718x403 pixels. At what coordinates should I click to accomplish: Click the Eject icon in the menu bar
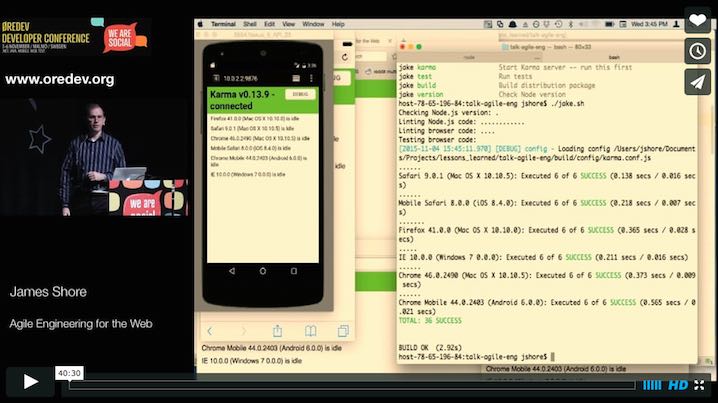pyautogui.click(x=525, y=24)
